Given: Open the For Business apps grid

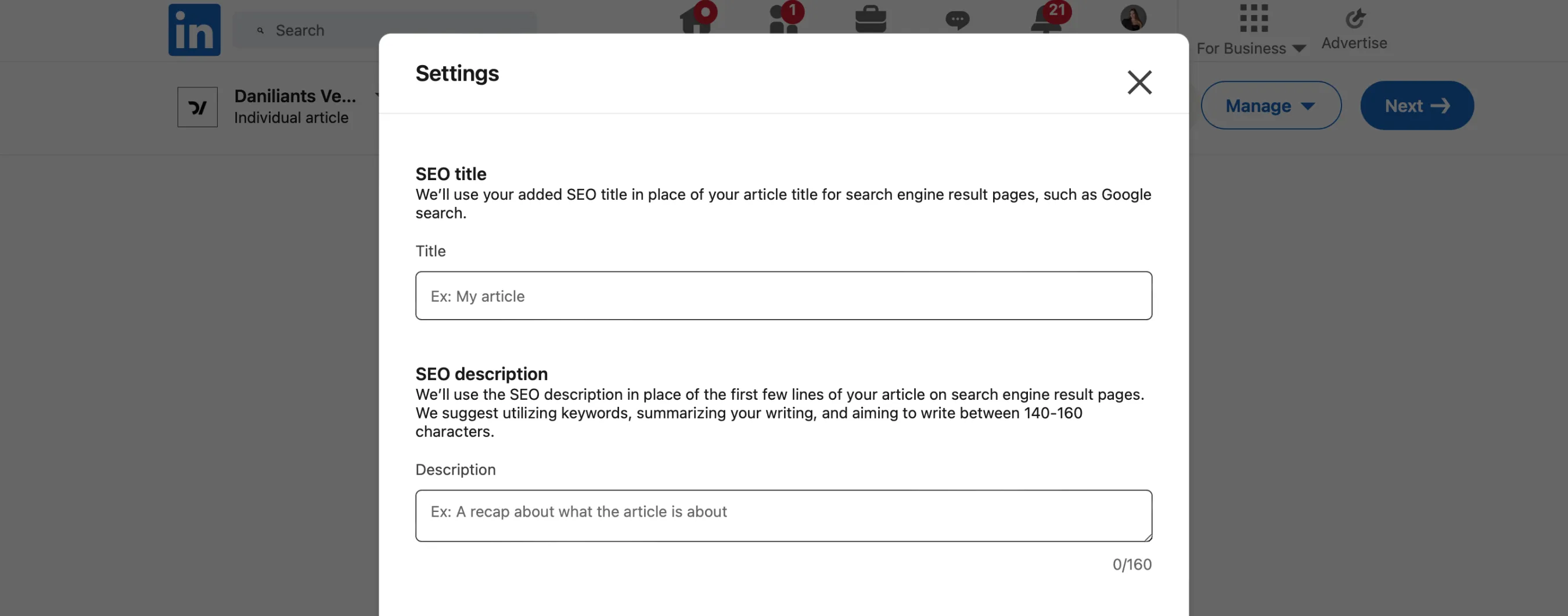Looking at the screenshot, I should [x=1253, y=18].
